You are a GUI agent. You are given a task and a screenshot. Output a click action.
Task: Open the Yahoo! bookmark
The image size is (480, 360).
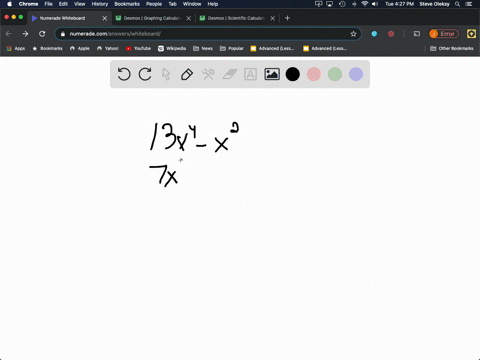(108, 48)
